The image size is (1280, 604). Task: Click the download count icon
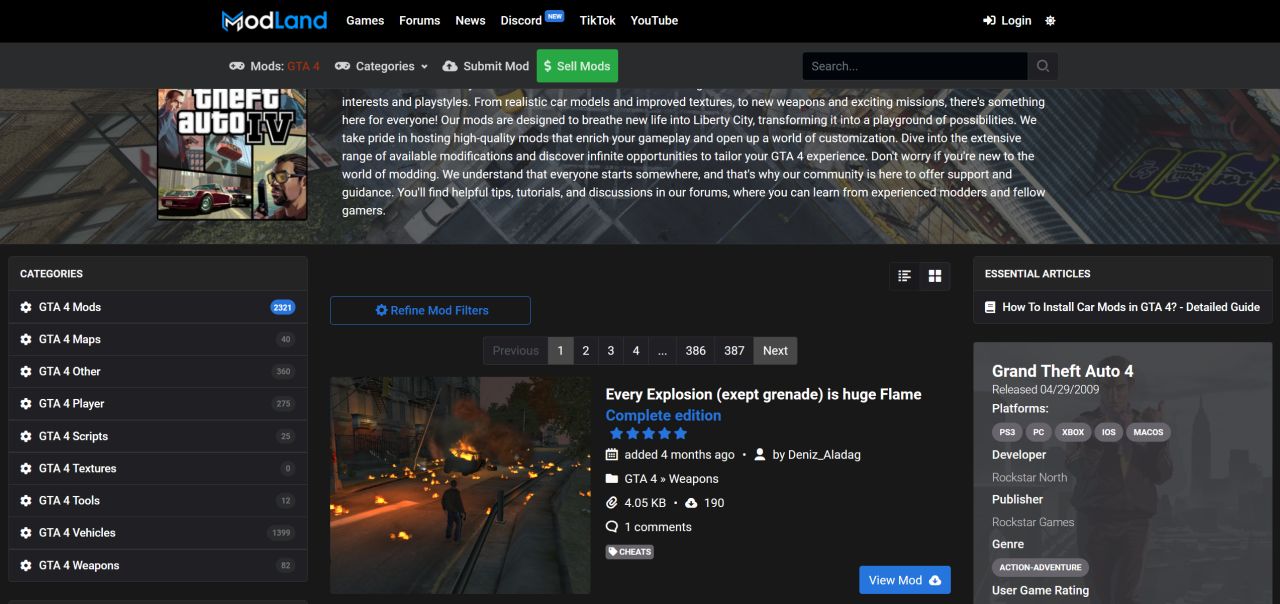click(691, 503)
